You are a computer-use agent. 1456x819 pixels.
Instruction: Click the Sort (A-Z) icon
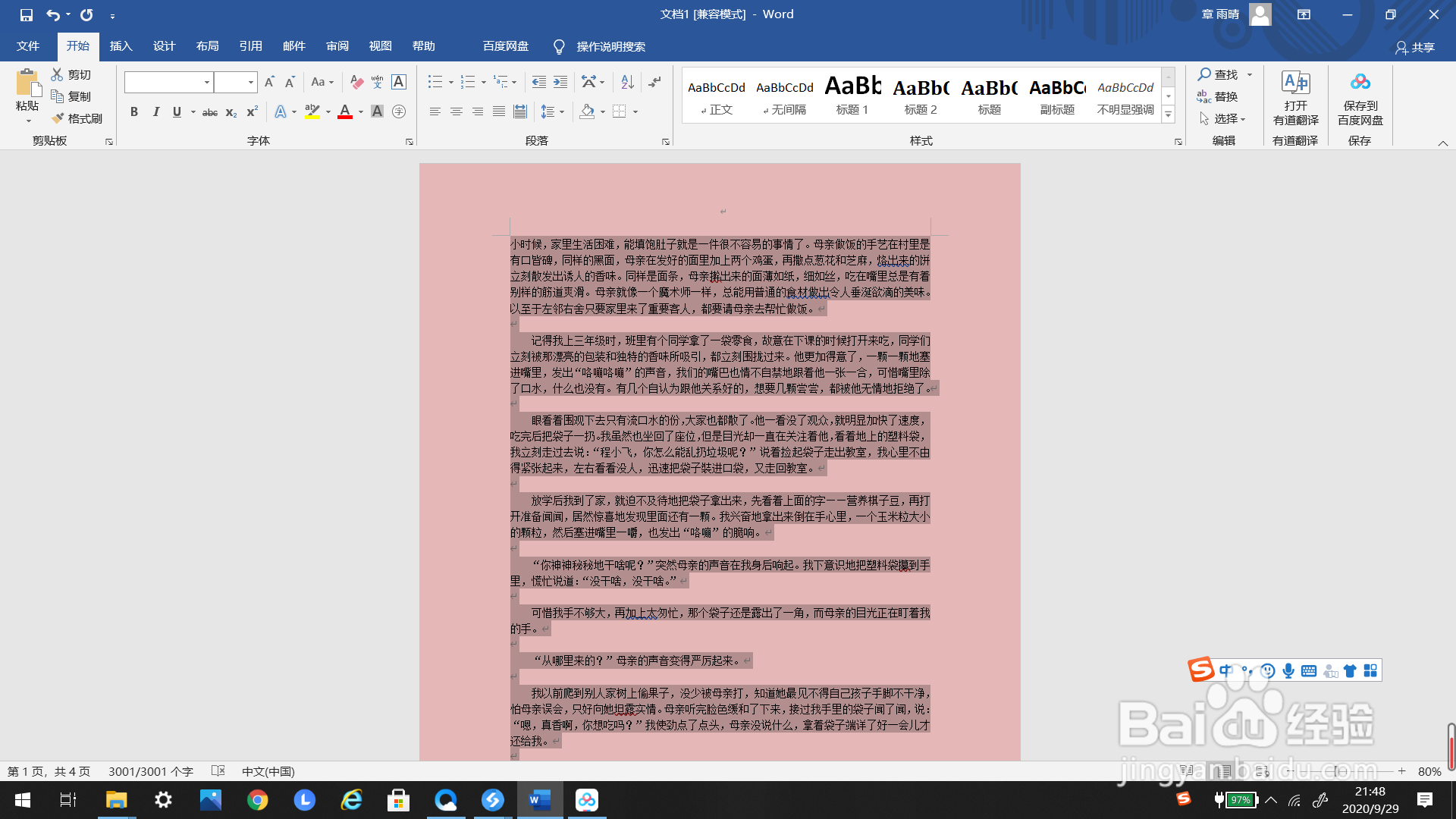coord(627,82)
